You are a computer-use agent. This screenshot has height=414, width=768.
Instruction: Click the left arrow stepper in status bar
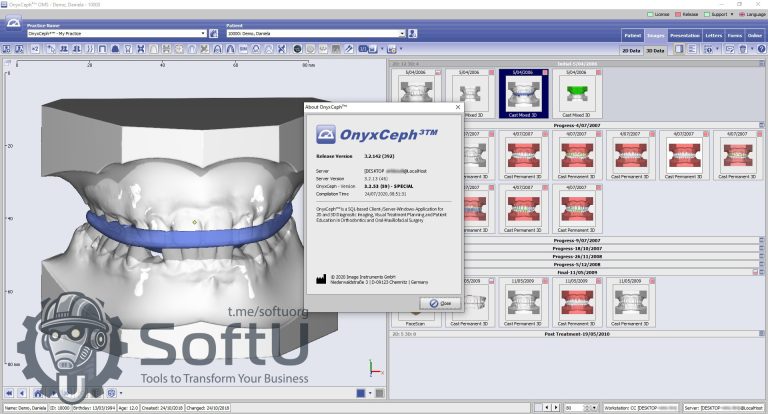point(547,408)
